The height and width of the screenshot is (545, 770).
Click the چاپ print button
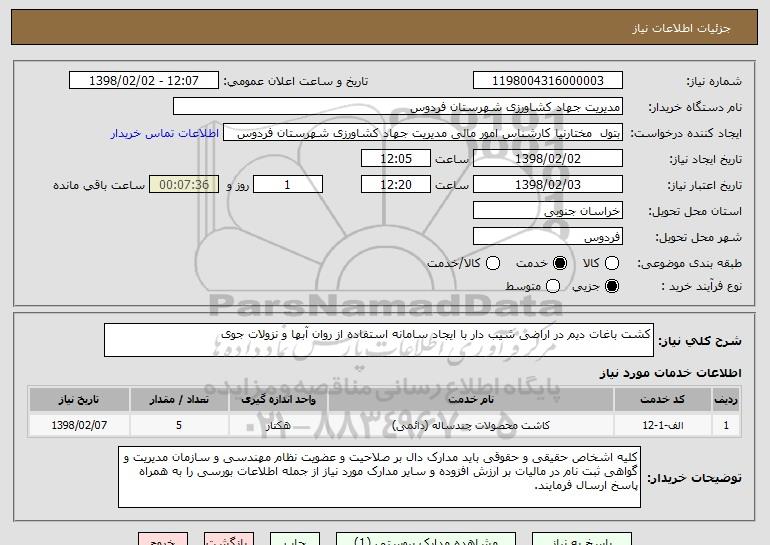[295, 539]
